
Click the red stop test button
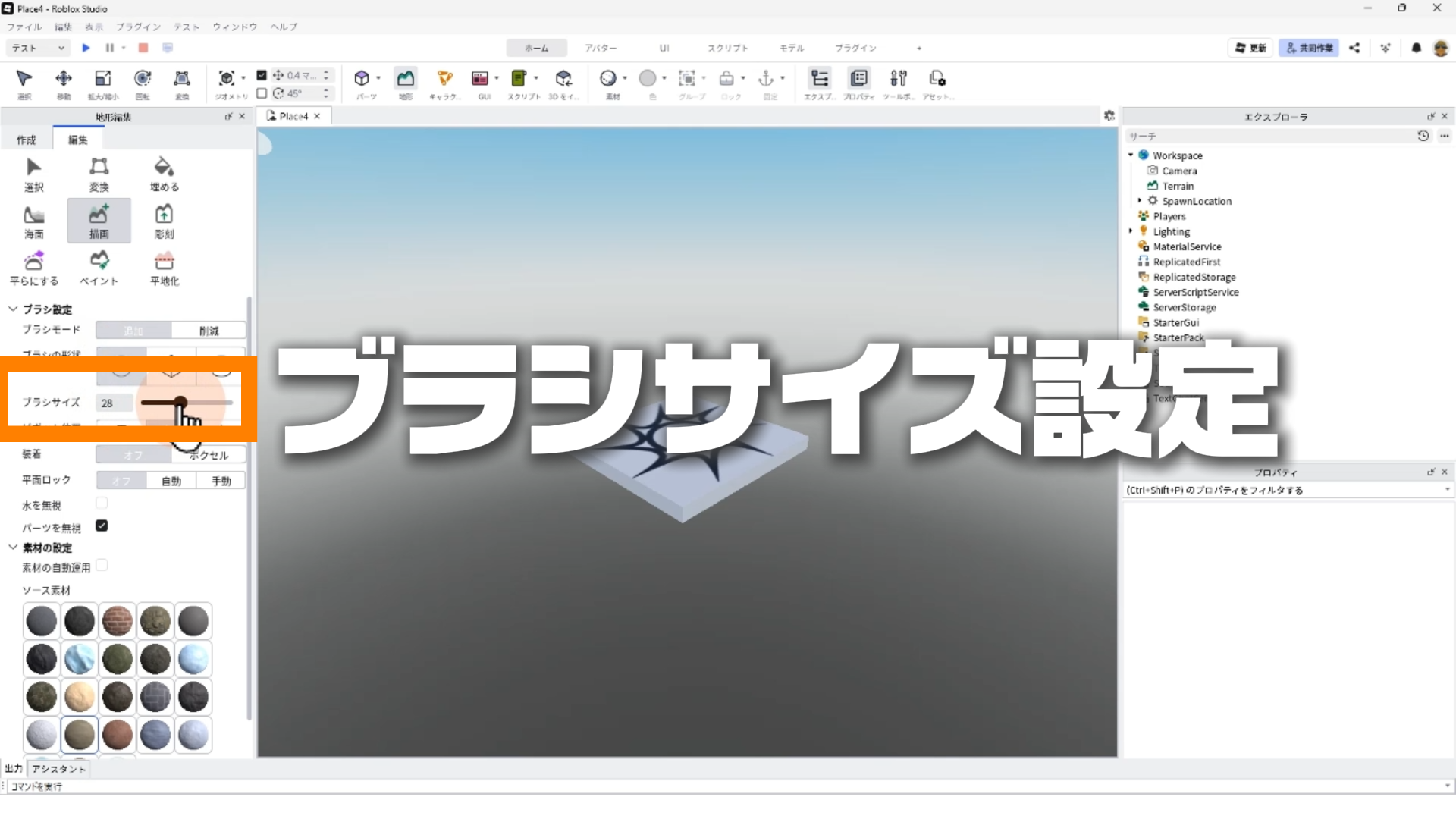click(143, 48)
